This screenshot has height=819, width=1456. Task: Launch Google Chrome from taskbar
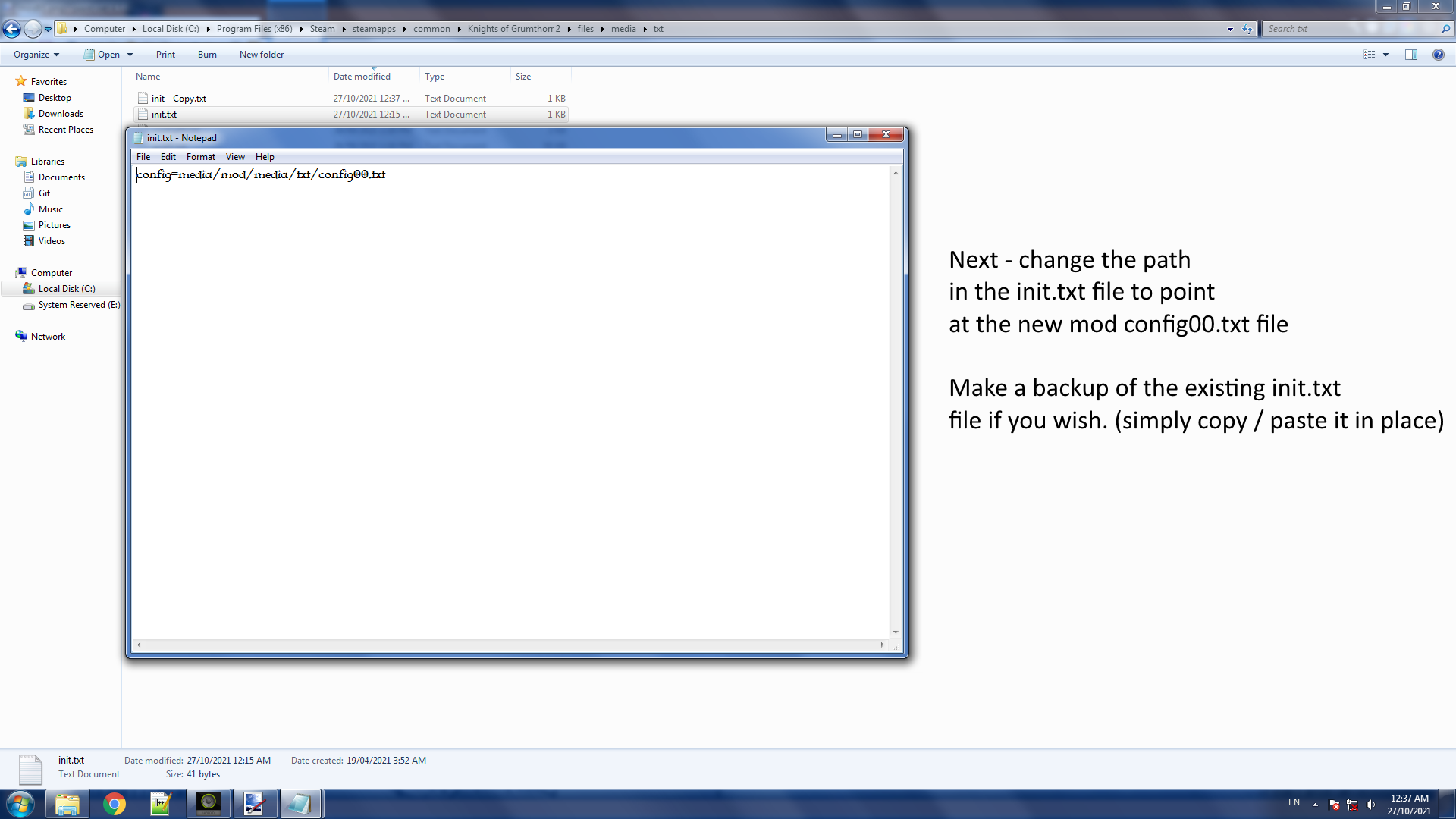coord(115,804)
